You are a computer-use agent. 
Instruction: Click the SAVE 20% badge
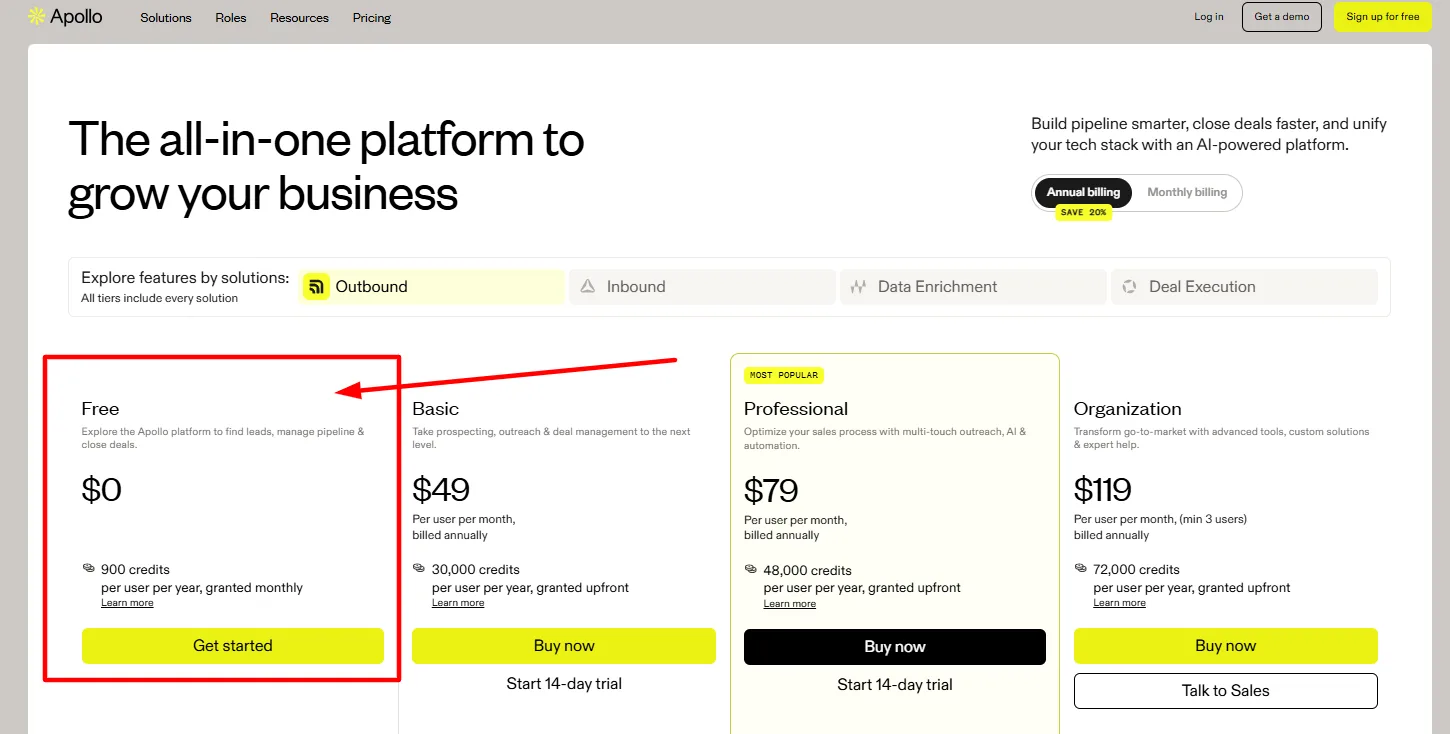click(1084, 213)
